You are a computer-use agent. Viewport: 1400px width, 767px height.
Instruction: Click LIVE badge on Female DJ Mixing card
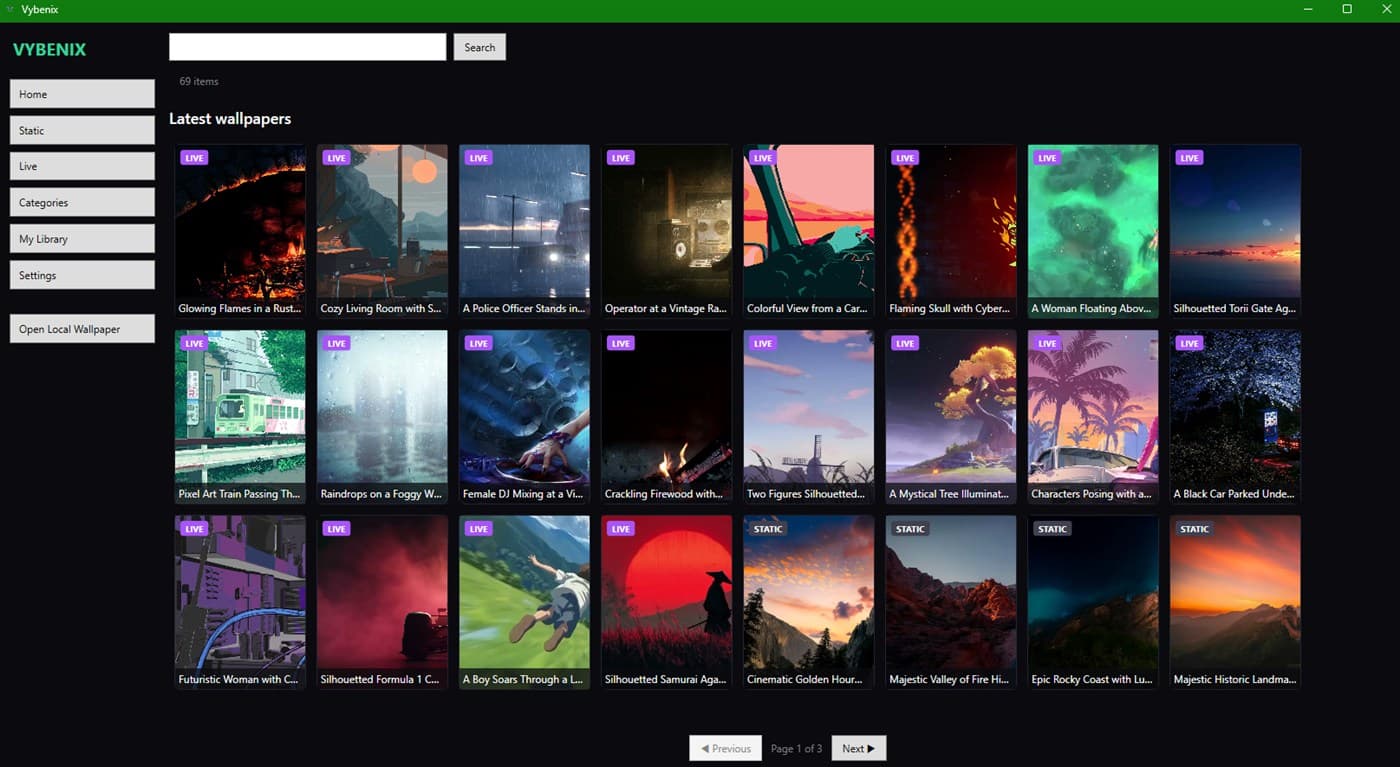click(x=478, y=343)
